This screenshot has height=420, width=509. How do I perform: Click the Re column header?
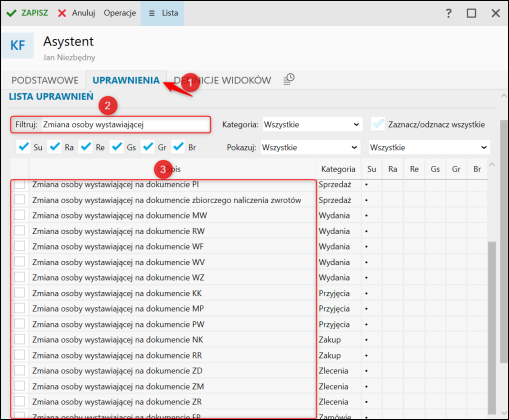coord(414,169)
